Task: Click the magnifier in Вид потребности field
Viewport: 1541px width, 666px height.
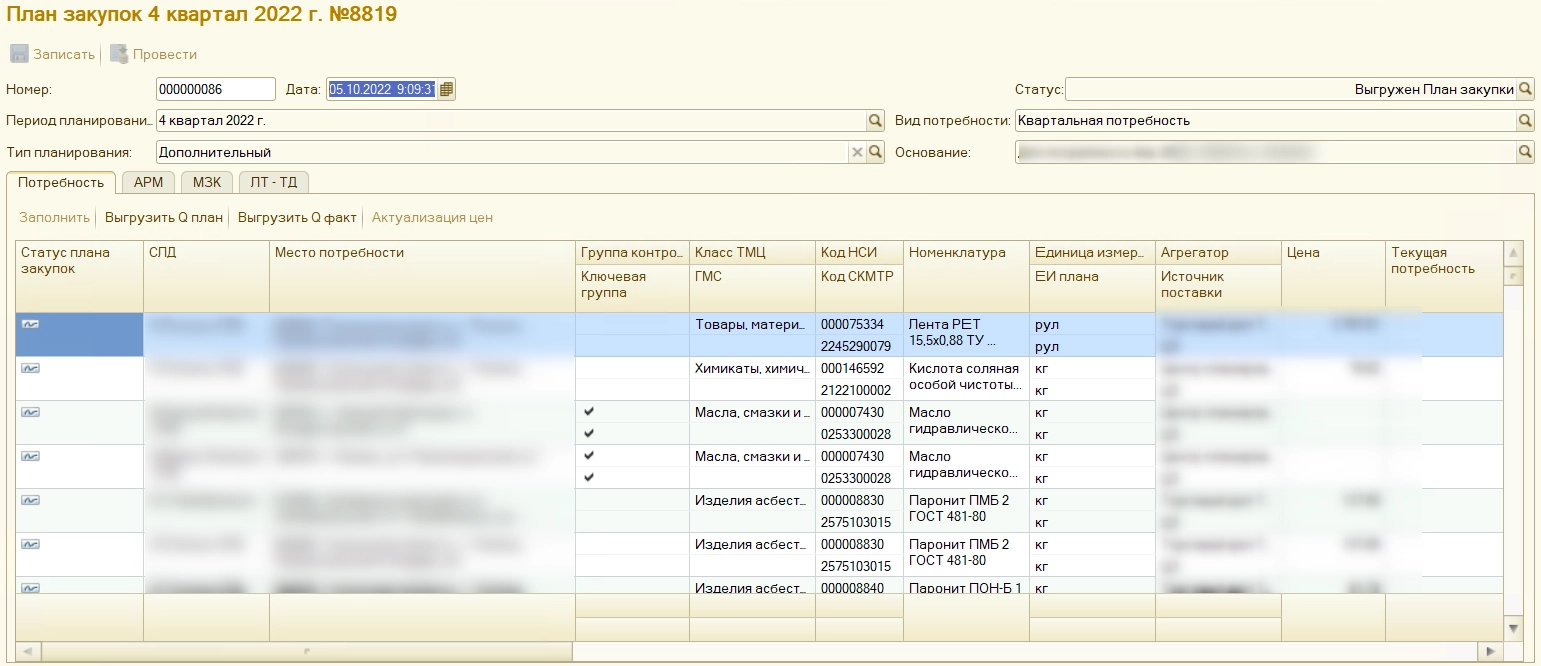Action: tap(1525, 121)
